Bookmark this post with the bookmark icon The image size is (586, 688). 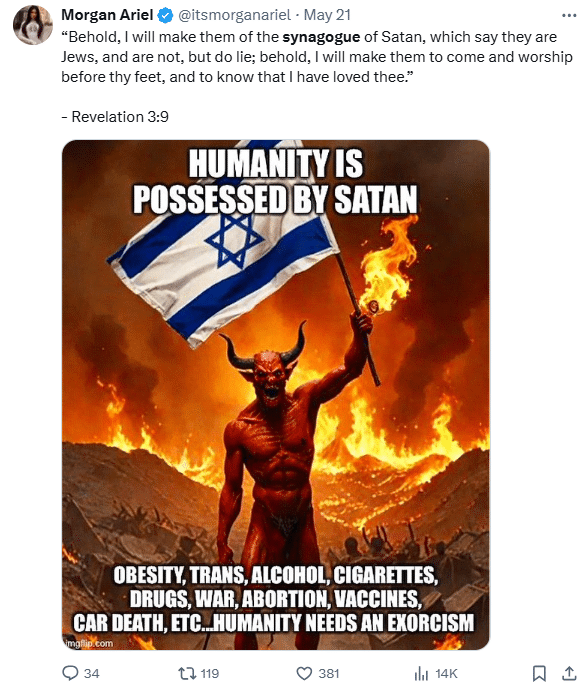539,673
